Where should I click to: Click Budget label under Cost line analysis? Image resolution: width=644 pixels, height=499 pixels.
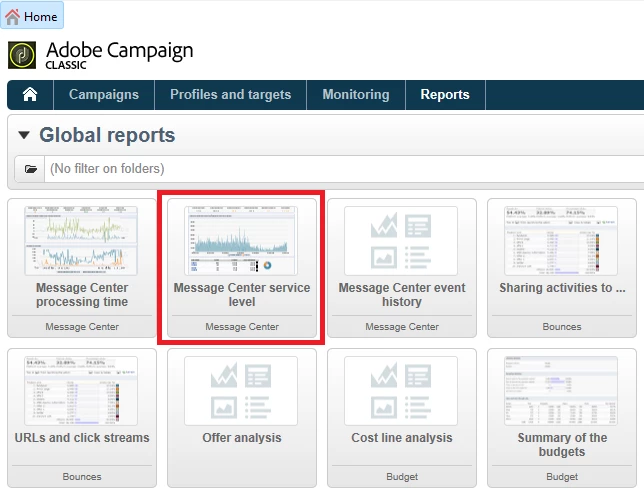(x=402, y=476)
